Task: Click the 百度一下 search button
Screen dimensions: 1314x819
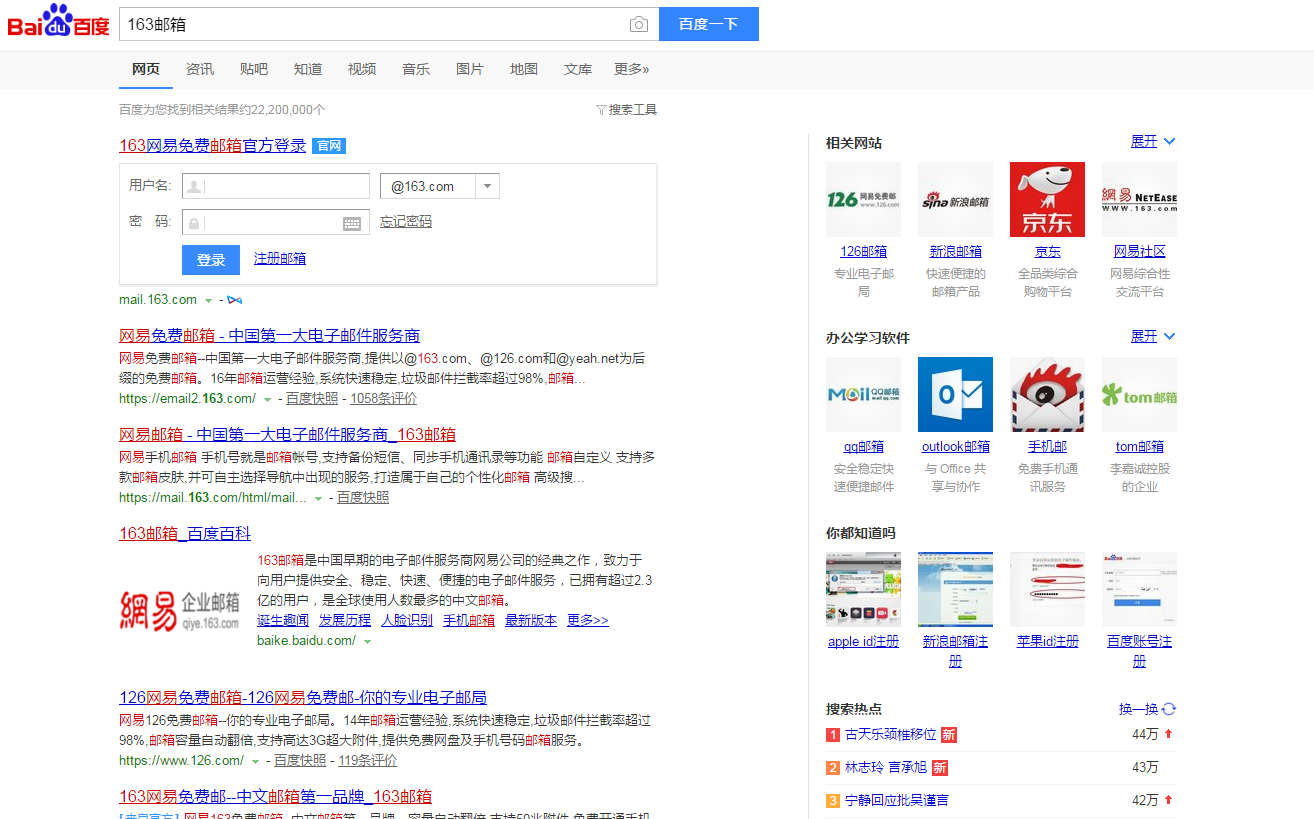Action: [x=709, y=24]
